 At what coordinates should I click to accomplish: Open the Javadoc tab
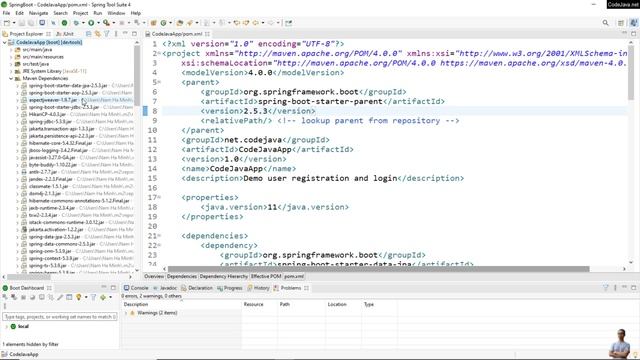pyautogui.click(x=165, y=288)
